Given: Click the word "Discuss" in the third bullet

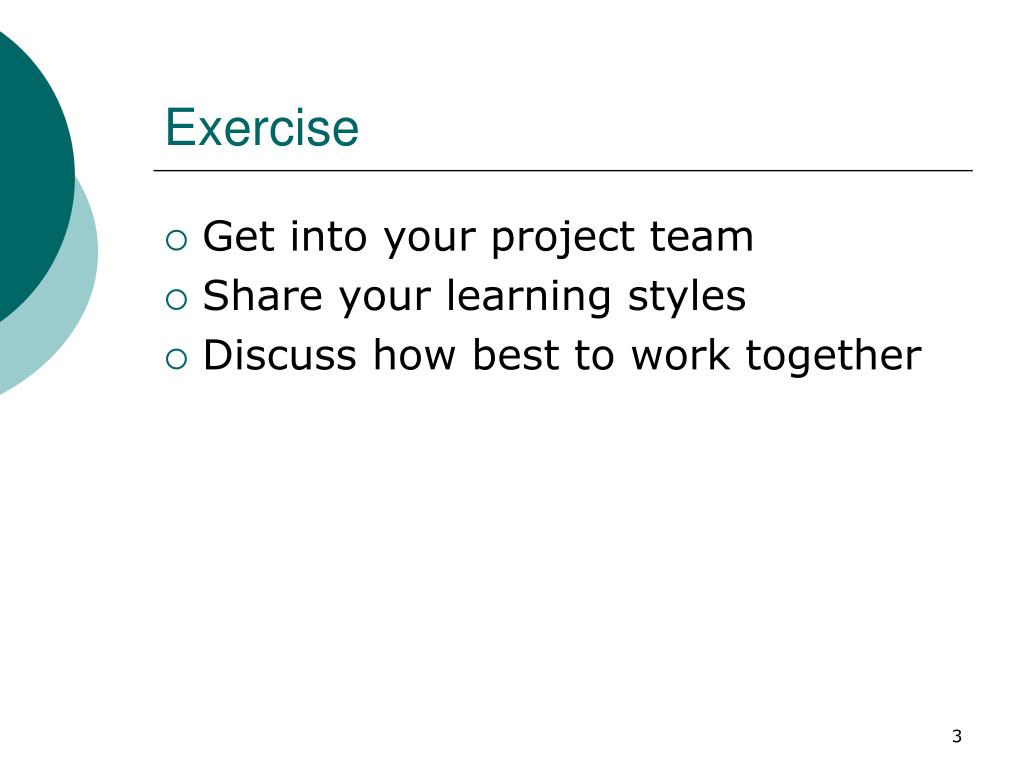Looking at the screenshot, I should pos(280,355).
